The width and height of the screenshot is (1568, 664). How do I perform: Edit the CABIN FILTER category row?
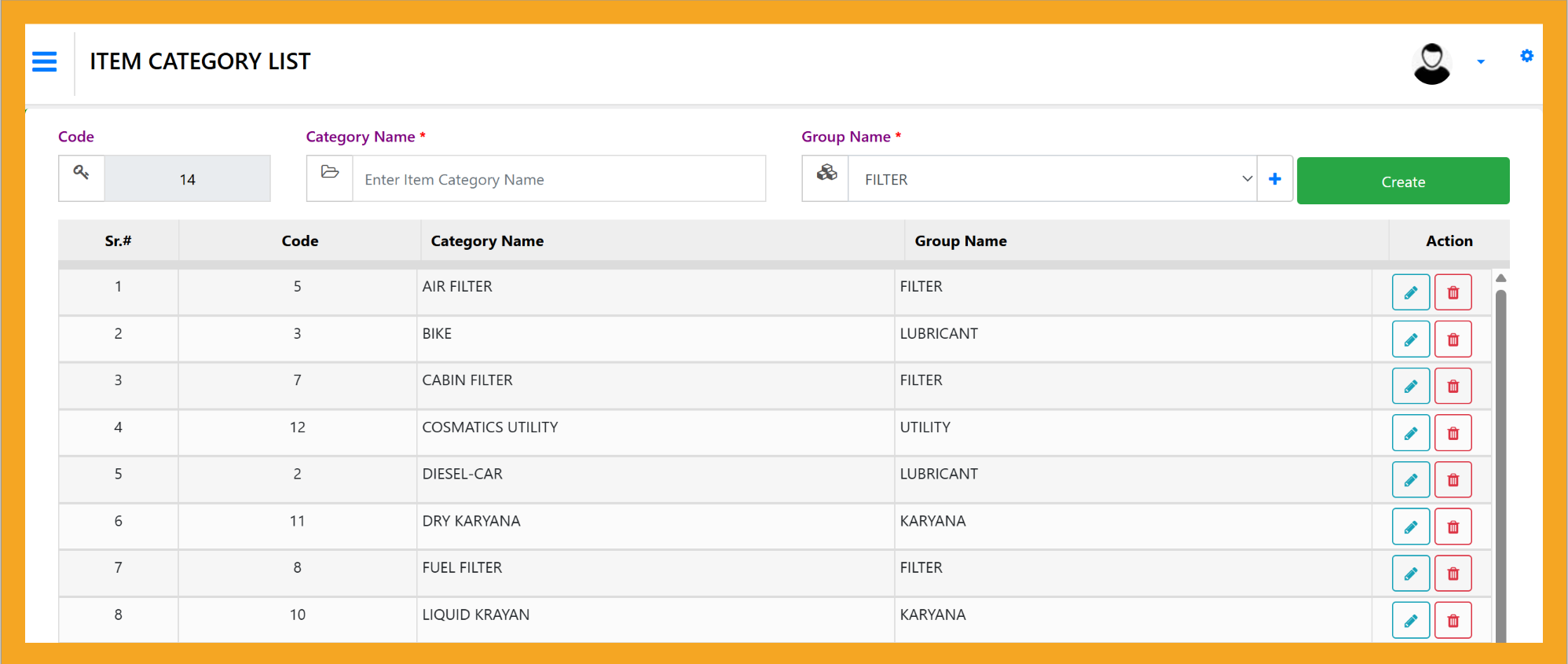click(x=1410, y=387)
